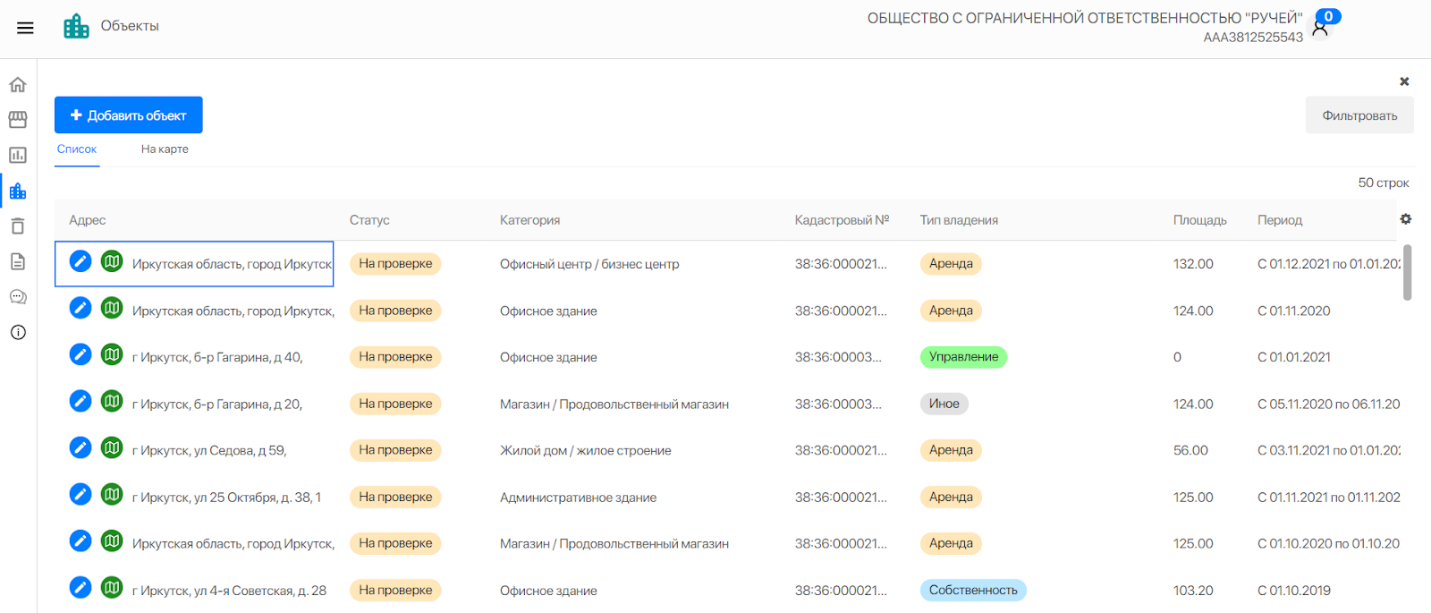Image resolution: width=1431 pixels, height=613 pixels.
Task: Open table column settings gear
Action: (1406, 219)
